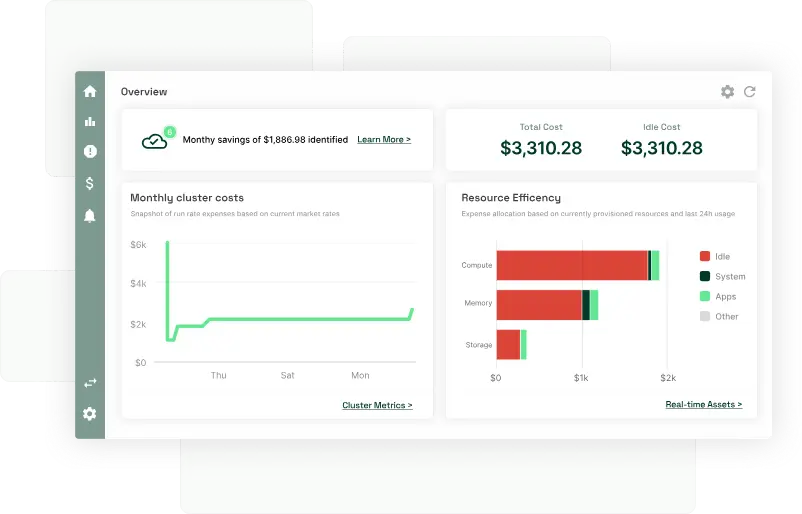Click the $4k axis label
802x514 pixels.
[138, 283]
